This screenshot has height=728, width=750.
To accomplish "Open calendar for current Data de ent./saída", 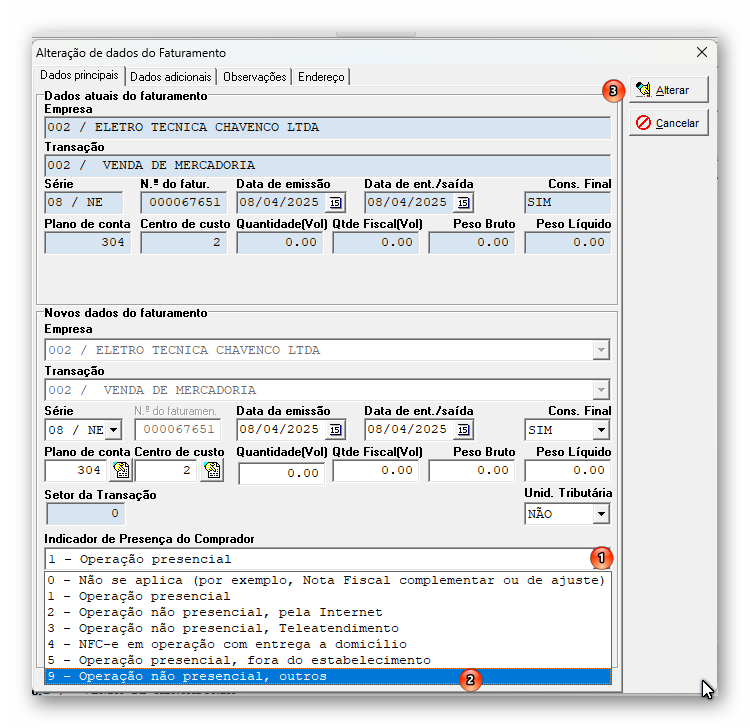I will tap(463, 203).
